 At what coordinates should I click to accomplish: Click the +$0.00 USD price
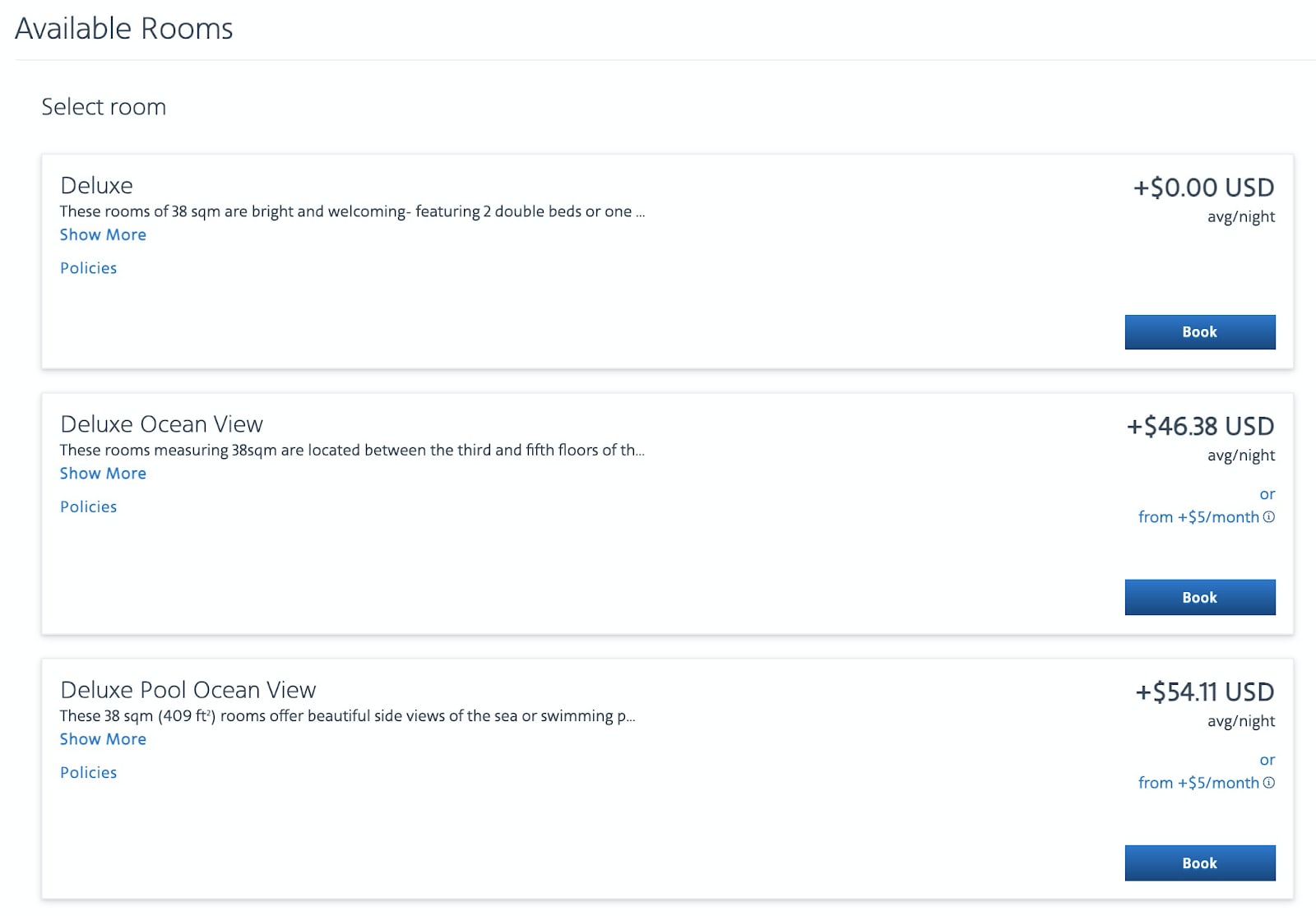1203,187
